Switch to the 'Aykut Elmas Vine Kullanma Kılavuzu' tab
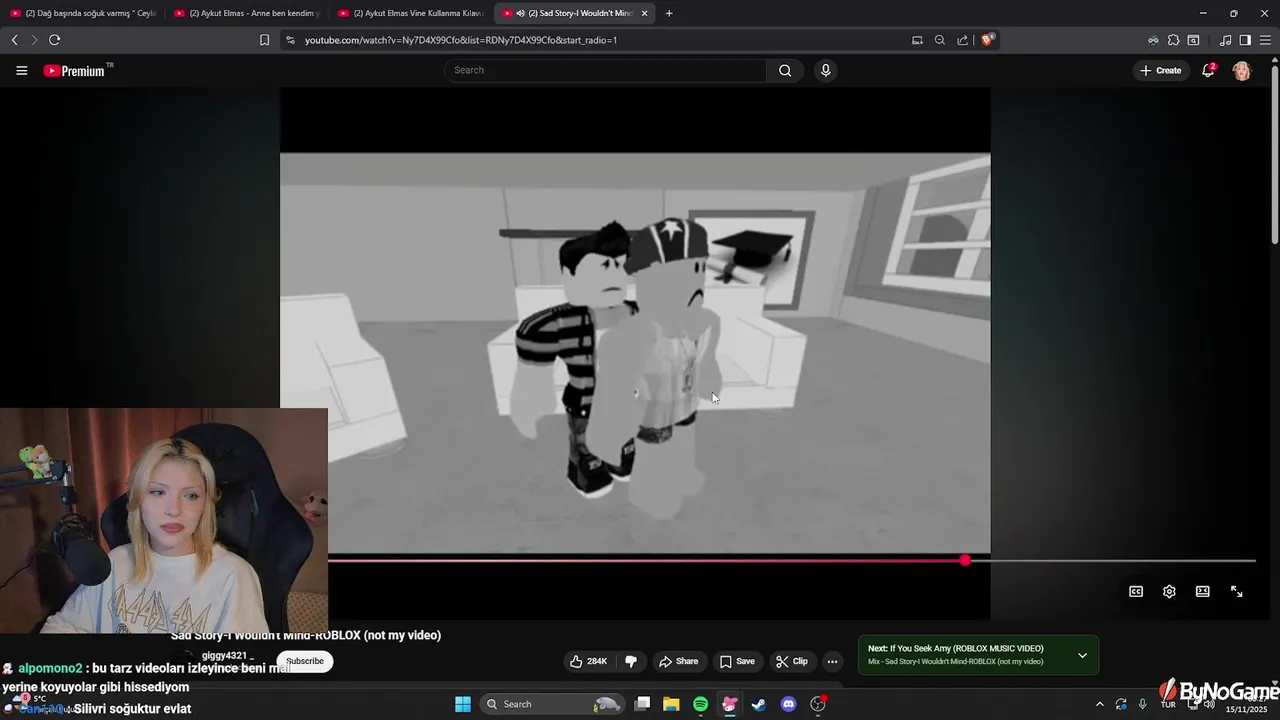Screen dimensions: 1280x720 point(411,13)
